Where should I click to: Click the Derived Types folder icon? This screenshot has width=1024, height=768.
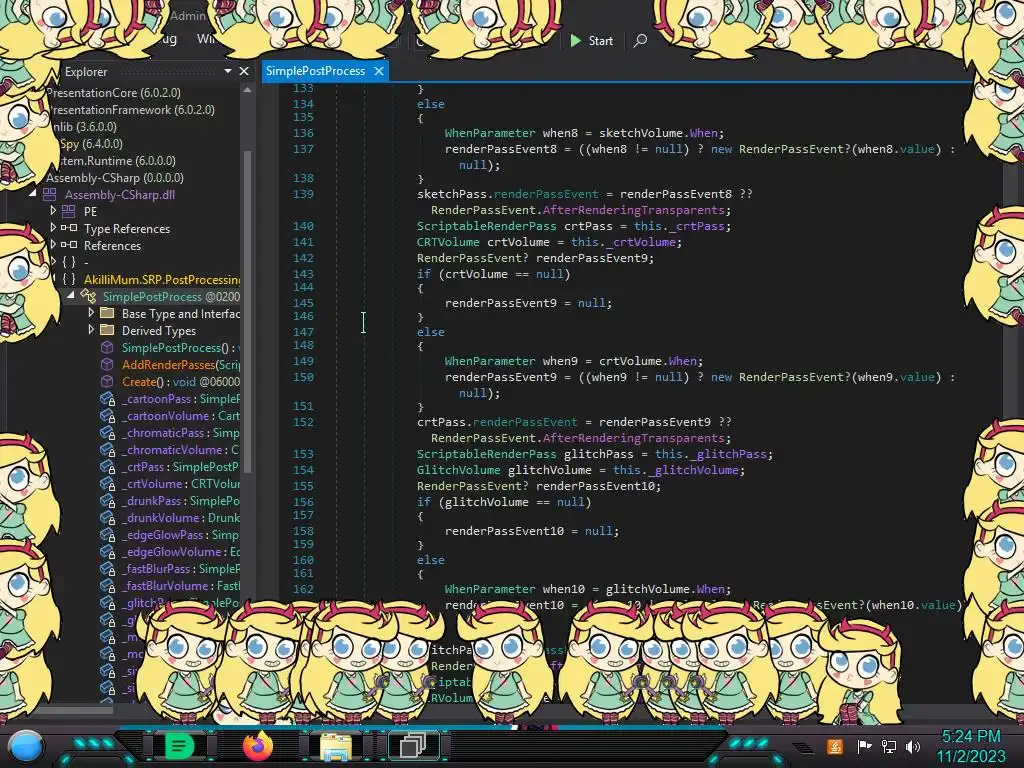(107, 330)
